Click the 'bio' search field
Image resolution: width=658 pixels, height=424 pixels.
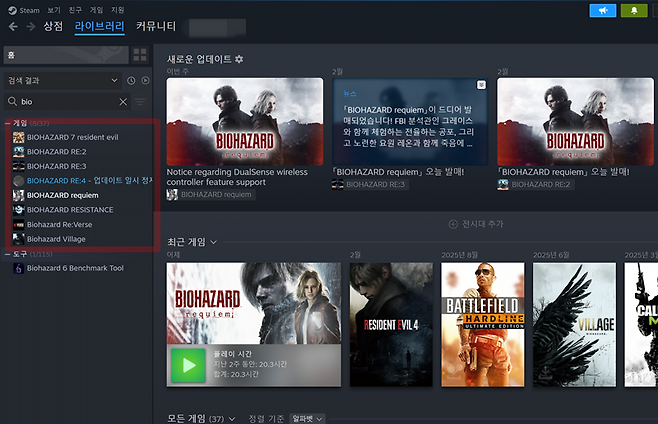(x=67, y=102)
